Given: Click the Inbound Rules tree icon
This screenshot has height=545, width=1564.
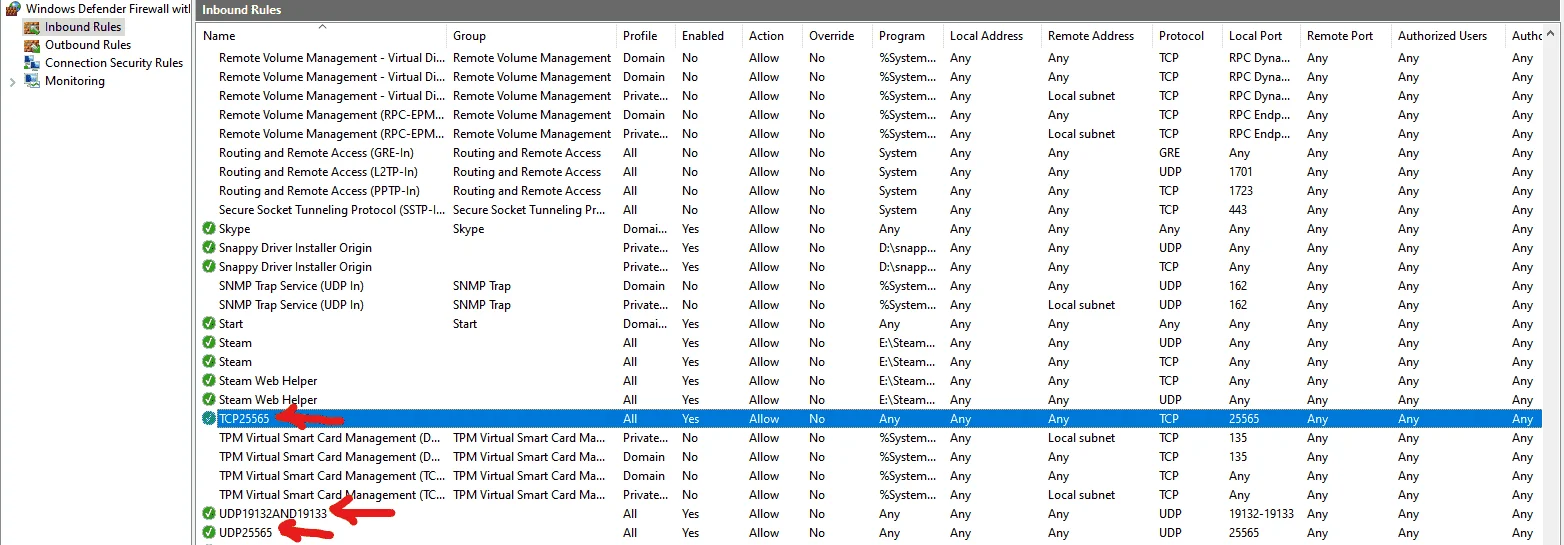Looking at the screenshot, I should coord(31,27).
